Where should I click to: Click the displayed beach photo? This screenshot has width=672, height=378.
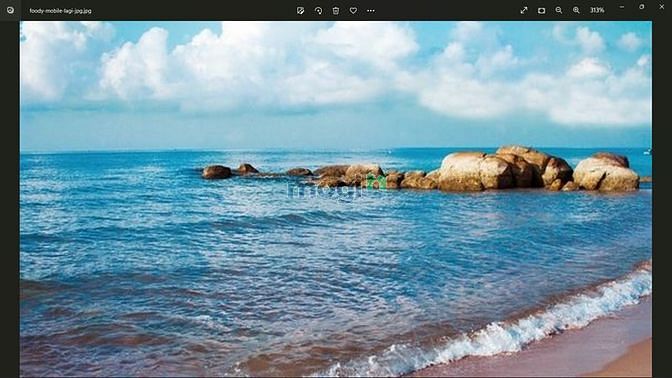(336, 199)
